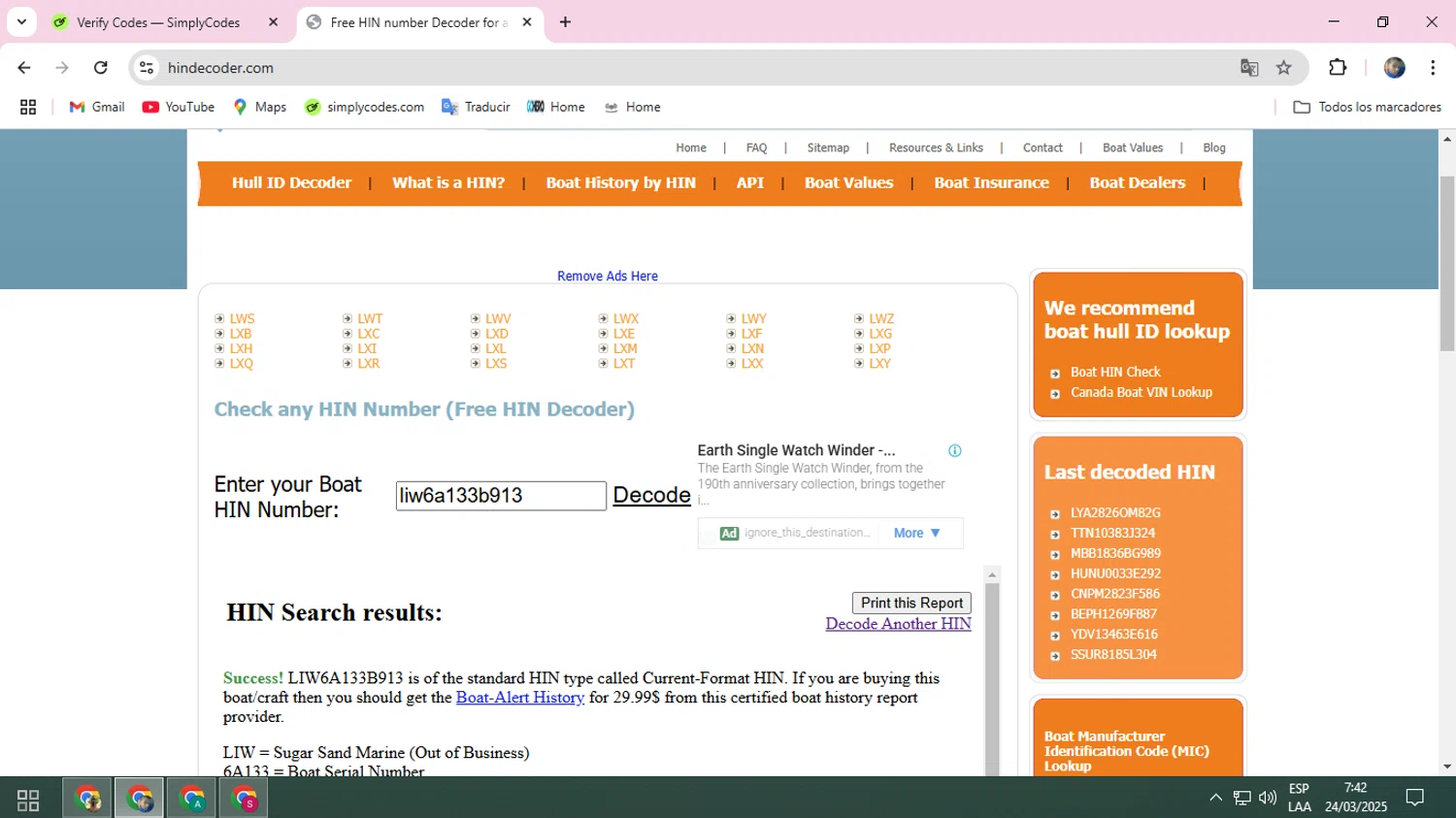
Task: Click the ad info icon
Action: [x=955, y=450]
